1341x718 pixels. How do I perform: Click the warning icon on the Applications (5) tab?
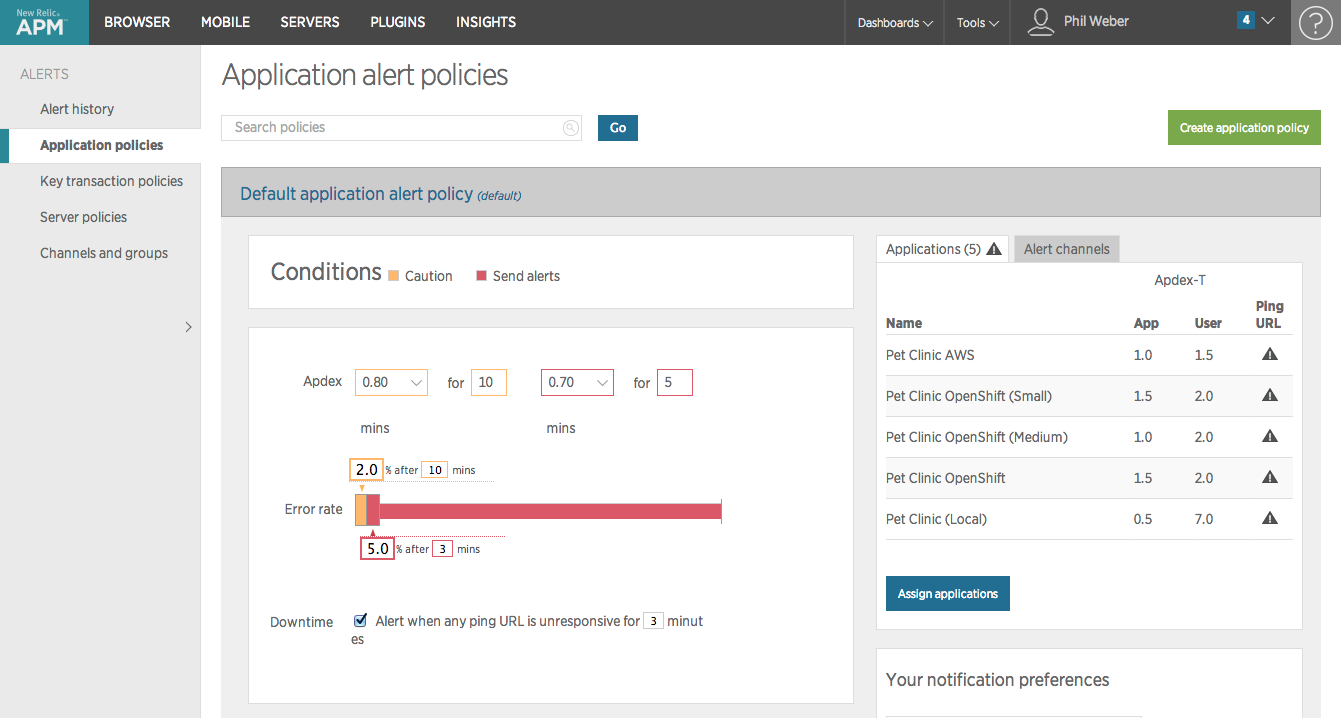click(x=994, y=249)
